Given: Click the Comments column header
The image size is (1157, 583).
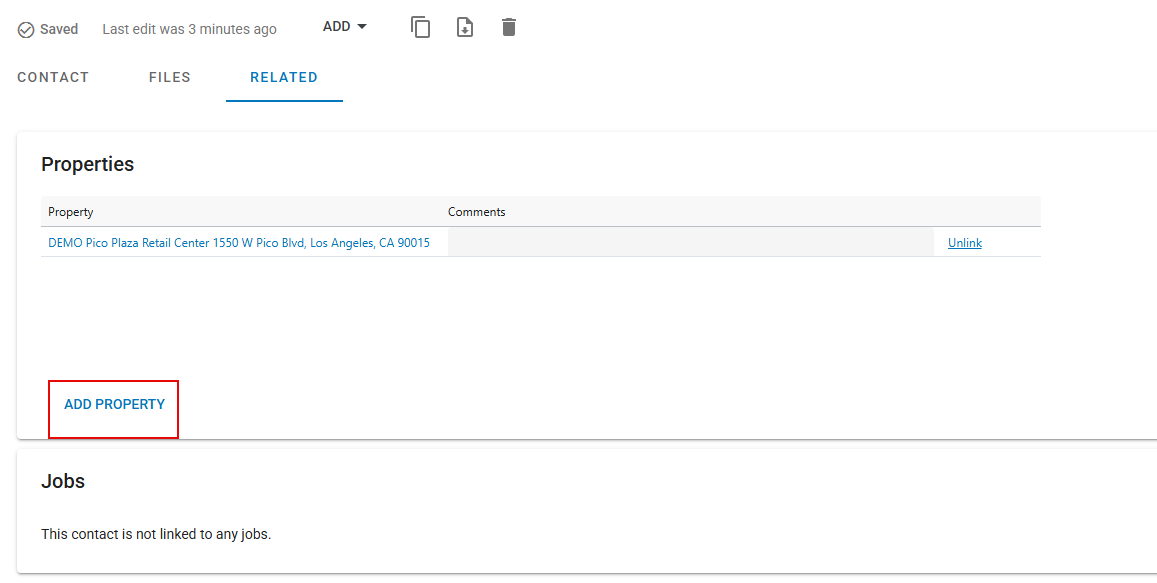Looking at the screenshot, I should [x=477, y=212].
